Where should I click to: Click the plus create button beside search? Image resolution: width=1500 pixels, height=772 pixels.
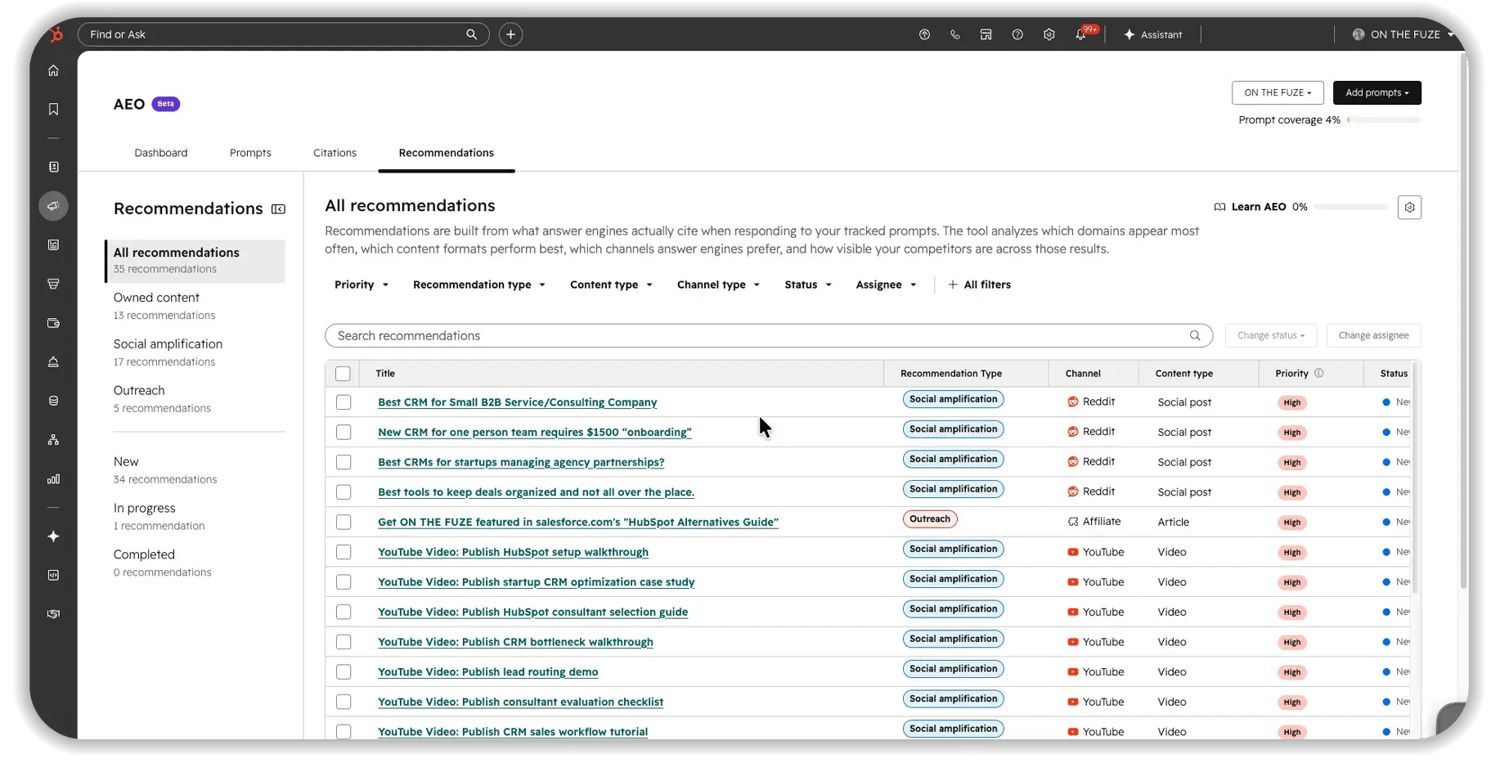[x=511, y=34]
